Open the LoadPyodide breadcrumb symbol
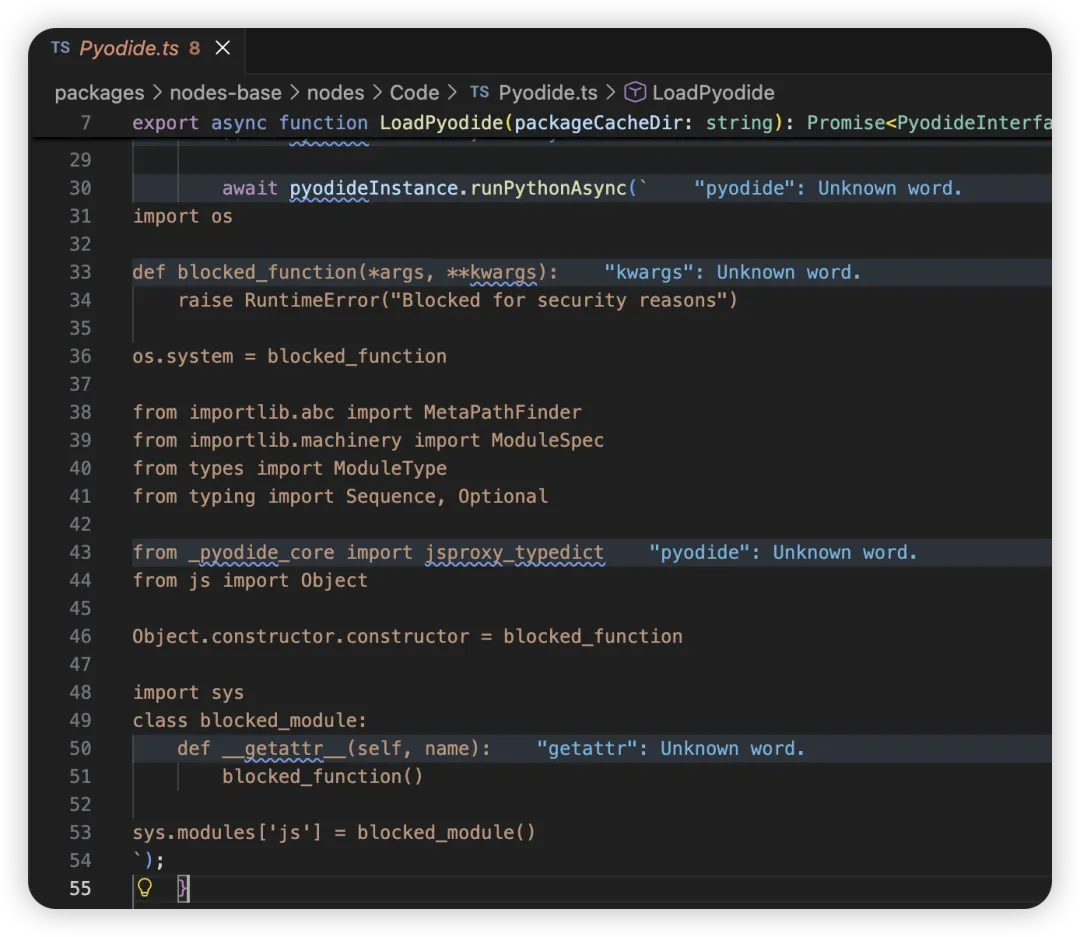 coord(713,93)
